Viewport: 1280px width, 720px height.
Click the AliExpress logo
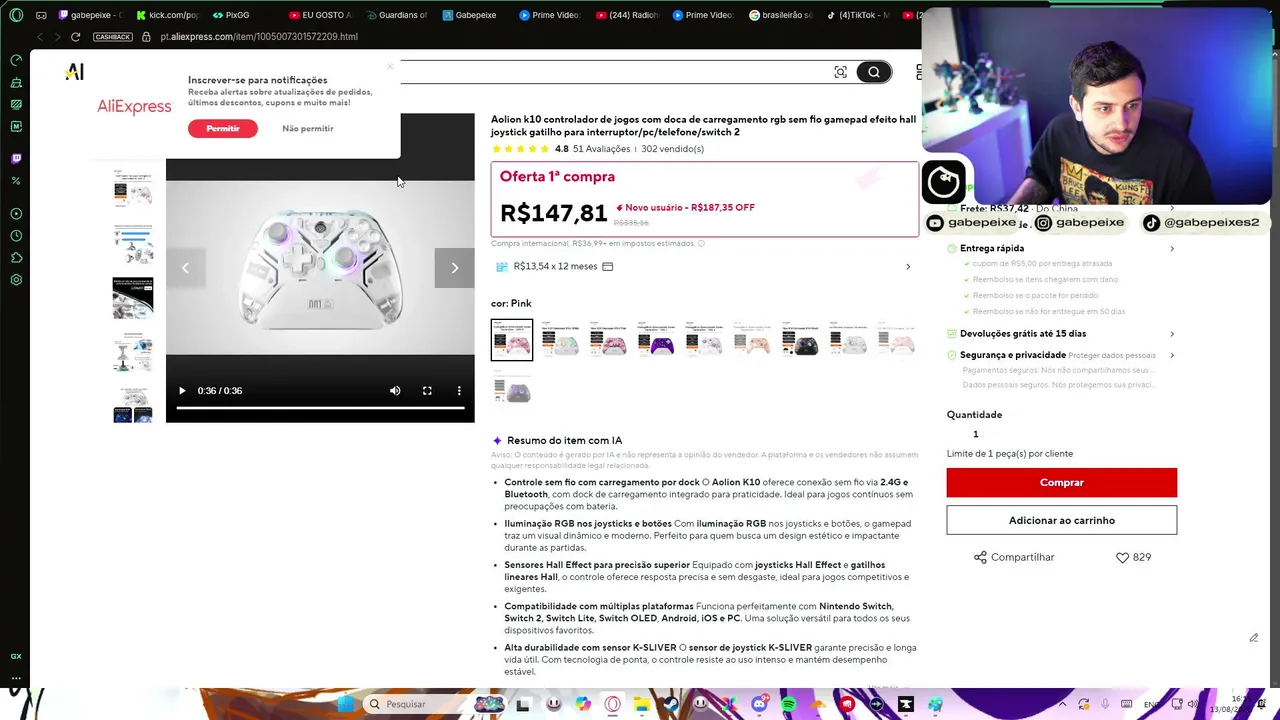point(134,107)
